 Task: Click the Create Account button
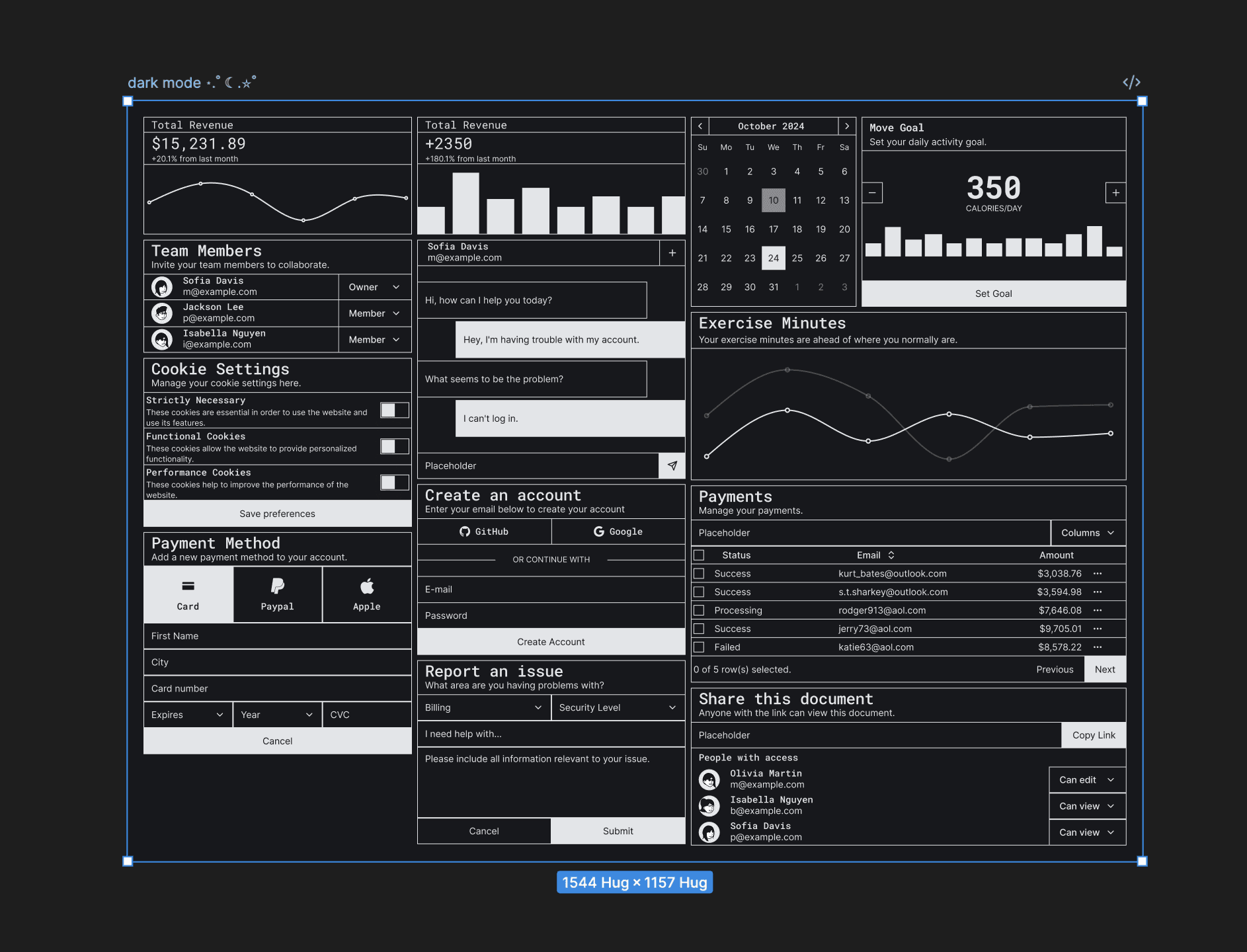(x=551, y=641)
